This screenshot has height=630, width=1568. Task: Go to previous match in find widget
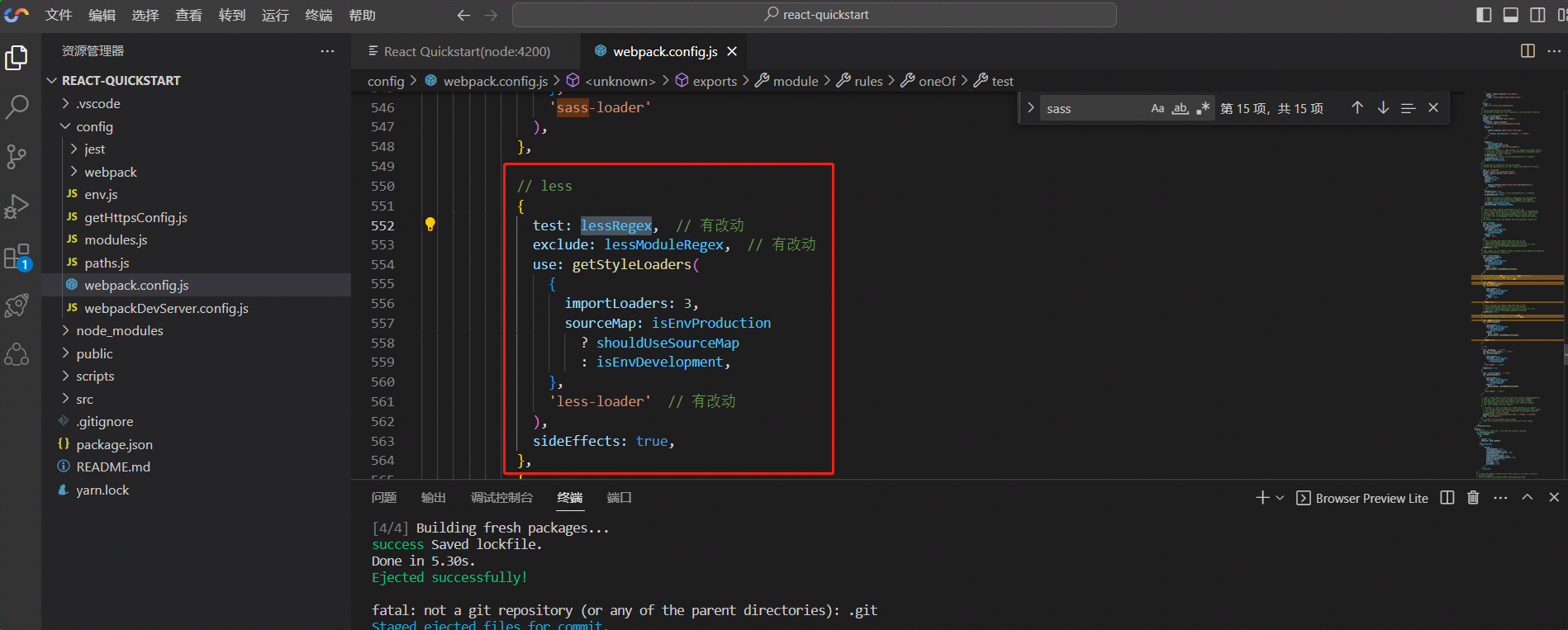[x=1357, y=108]
